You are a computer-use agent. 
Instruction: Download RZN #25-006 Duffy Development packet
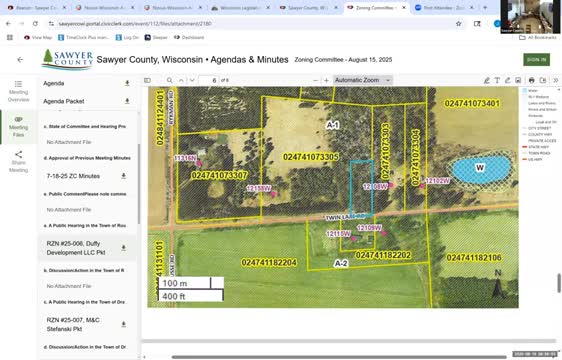[123, 248]
